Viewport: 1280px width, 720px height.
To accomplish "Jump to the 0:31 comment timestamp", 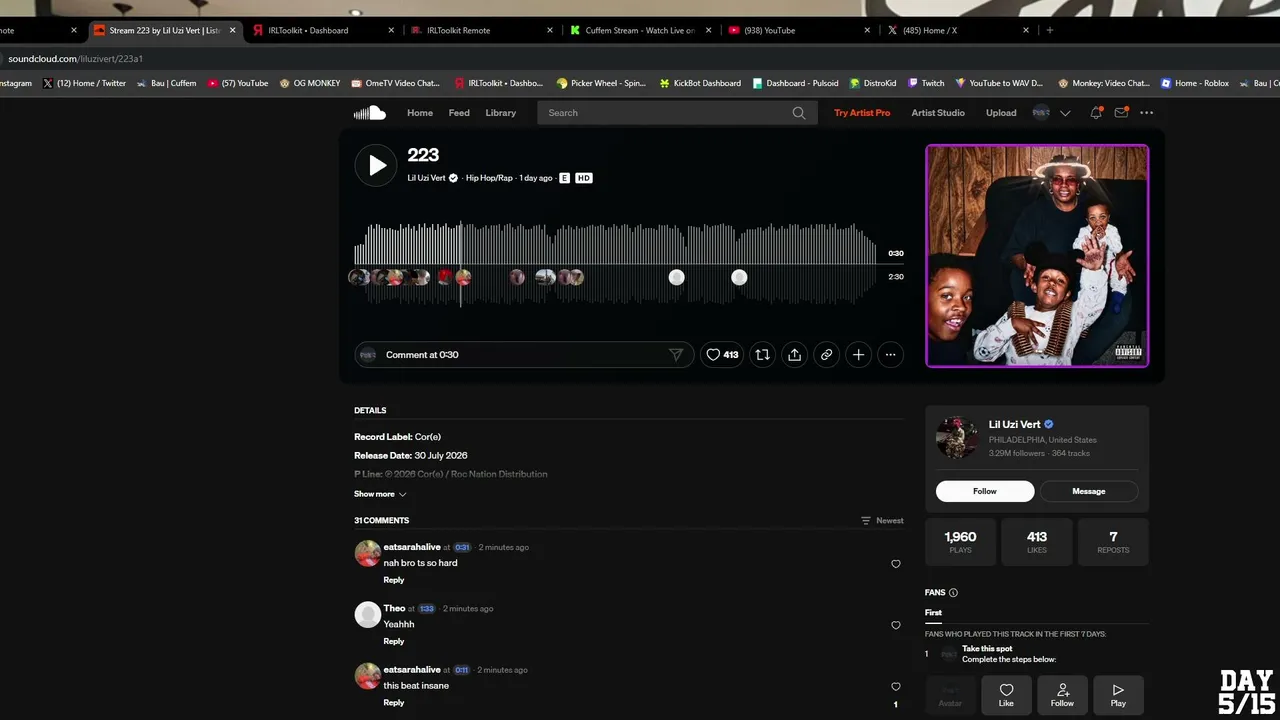I will click(462, 548).
